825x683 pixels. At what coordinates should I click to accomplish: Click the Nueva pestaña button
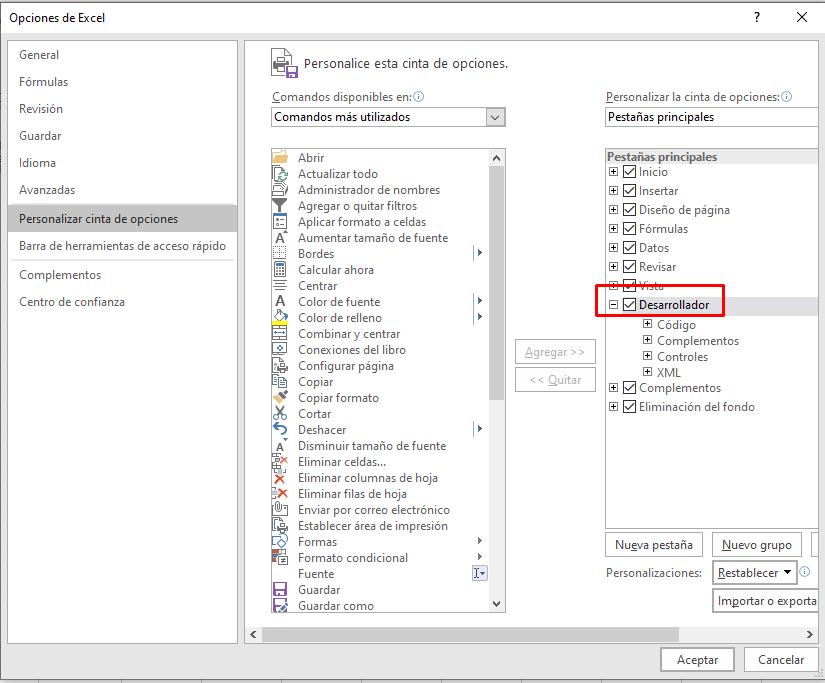(653, 545)
